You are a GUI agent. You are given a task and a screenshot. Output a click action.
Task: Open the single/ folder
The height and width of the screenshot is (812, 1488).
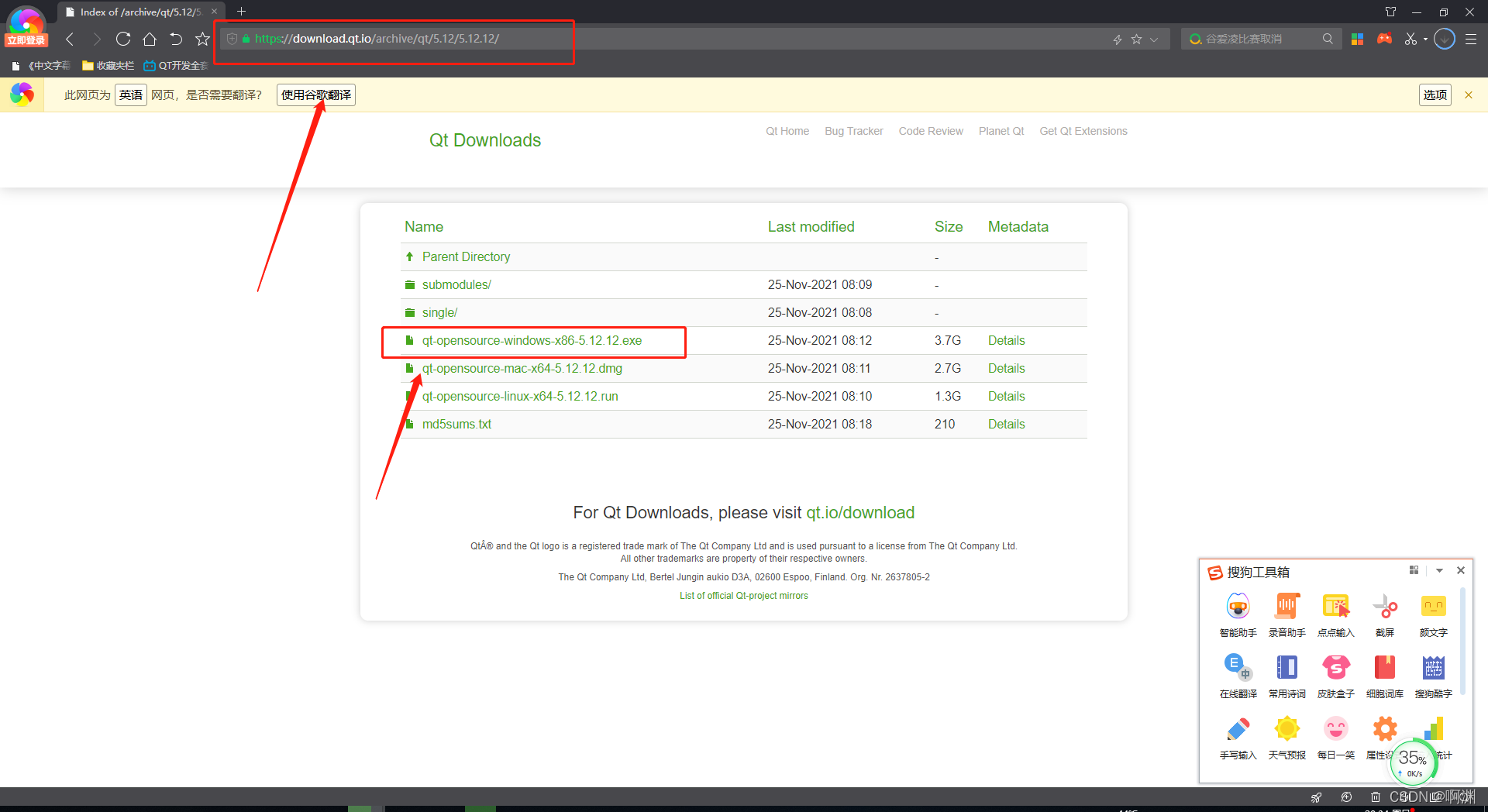click(439, 313)
